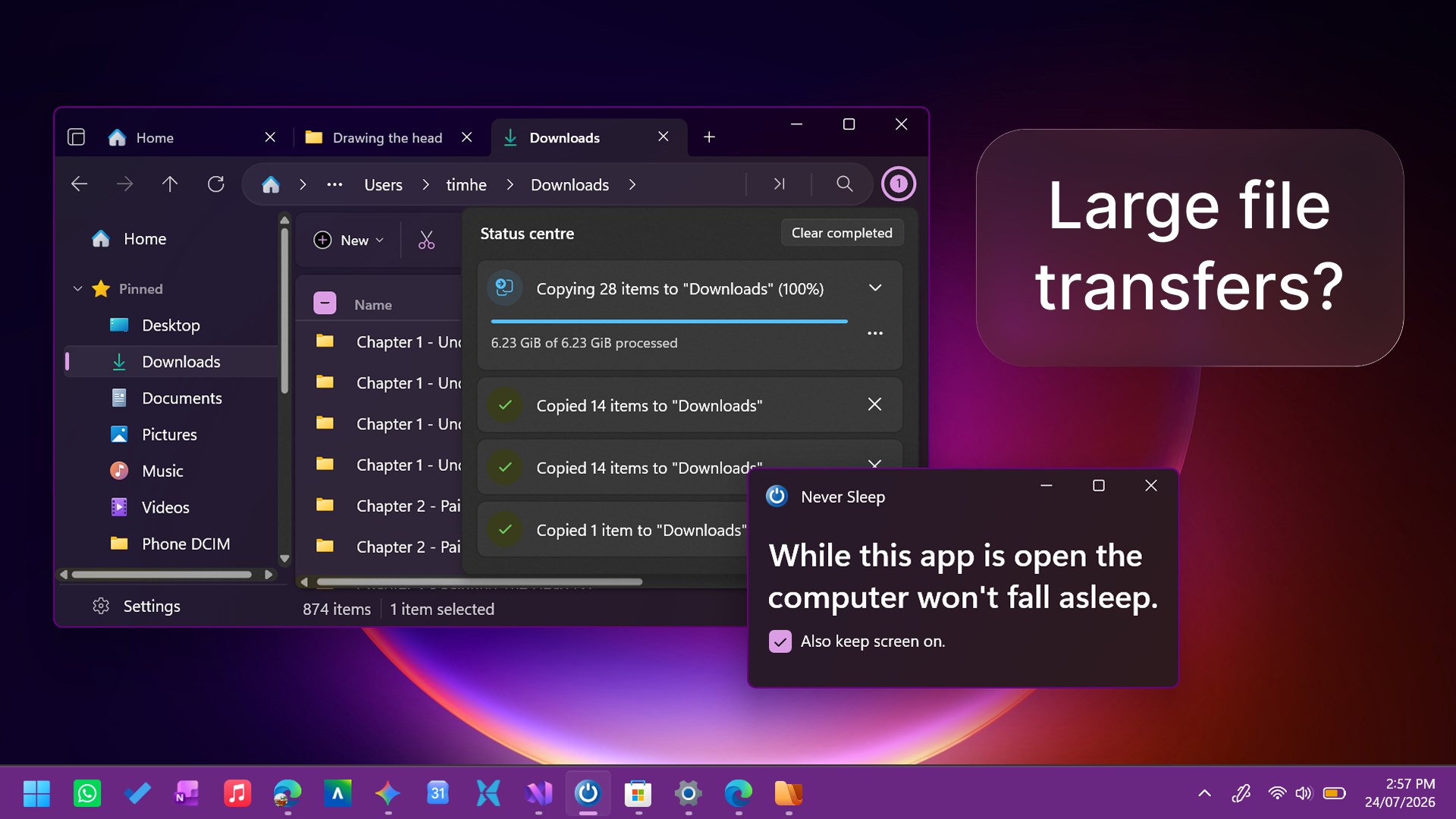
Task: Toggle the sidebar panel icon beside the Home tab
Action: tap(76, 137)
